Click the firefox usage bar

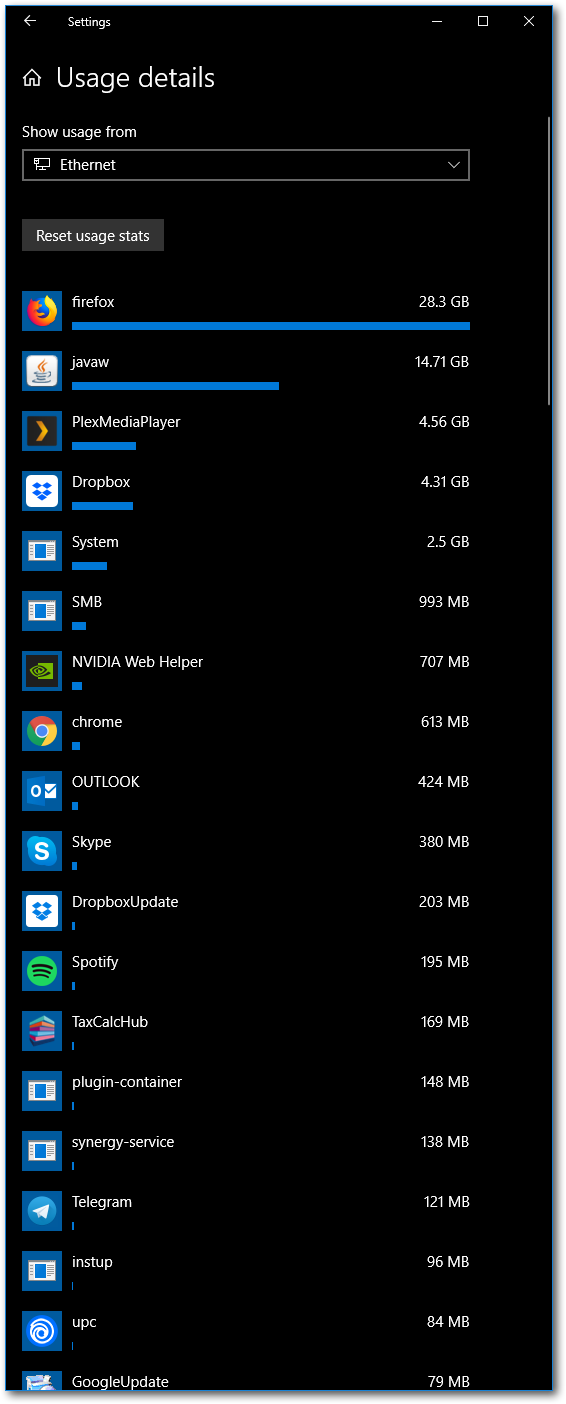[x=271, y=326]
